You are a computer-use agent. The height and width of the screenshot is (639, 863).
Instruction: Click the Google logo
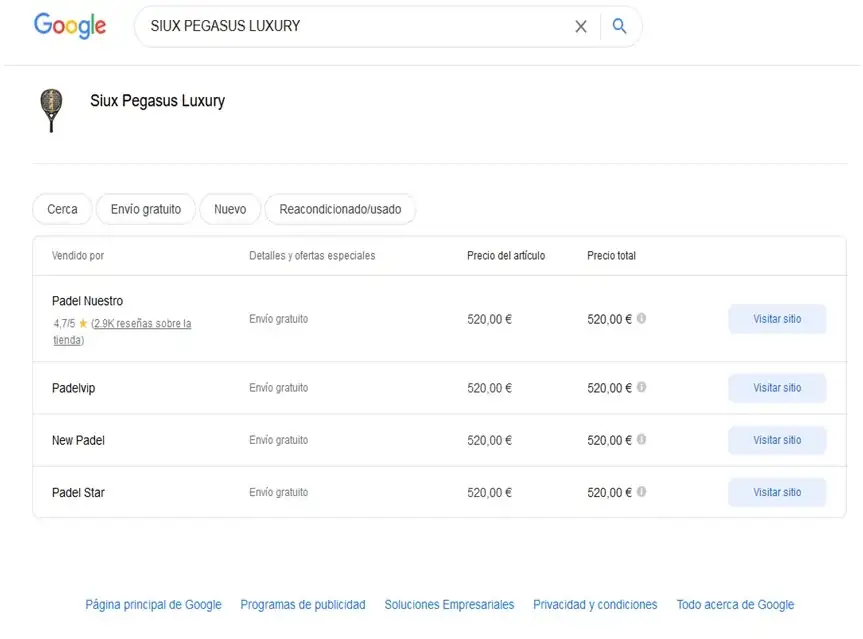68,26
